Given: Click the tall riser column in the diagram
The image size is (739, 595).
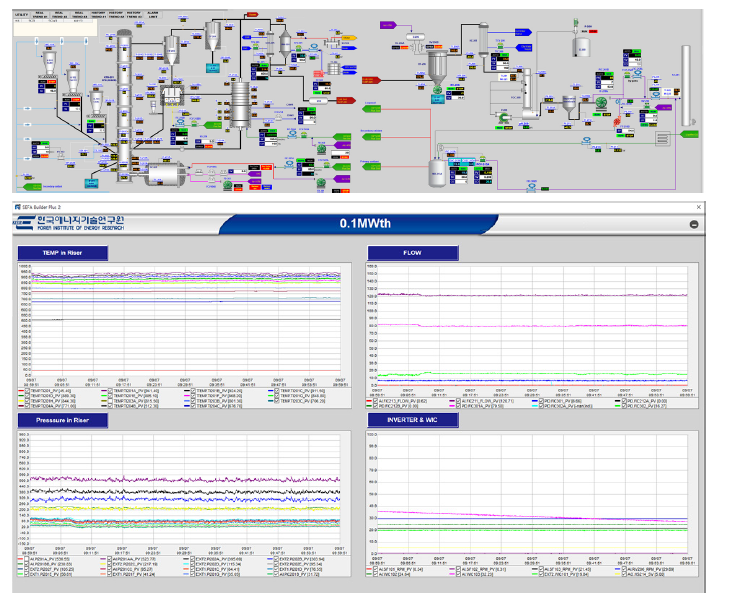Looking at the screenshot, I should pyautogui.click(x=124, y=104).
